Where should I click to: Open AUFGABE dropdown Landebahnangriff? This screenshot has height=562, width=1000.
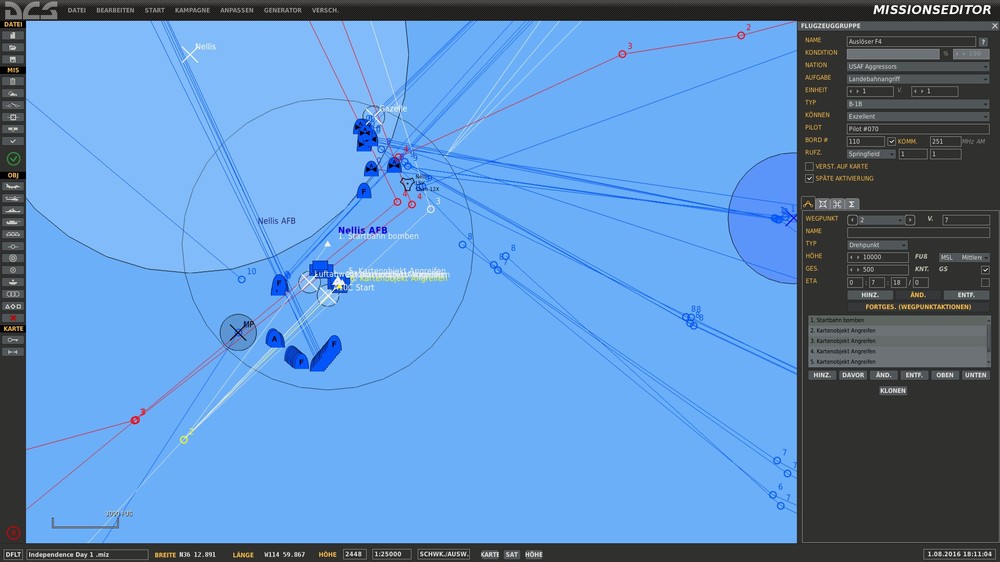(x=918, y=79)
